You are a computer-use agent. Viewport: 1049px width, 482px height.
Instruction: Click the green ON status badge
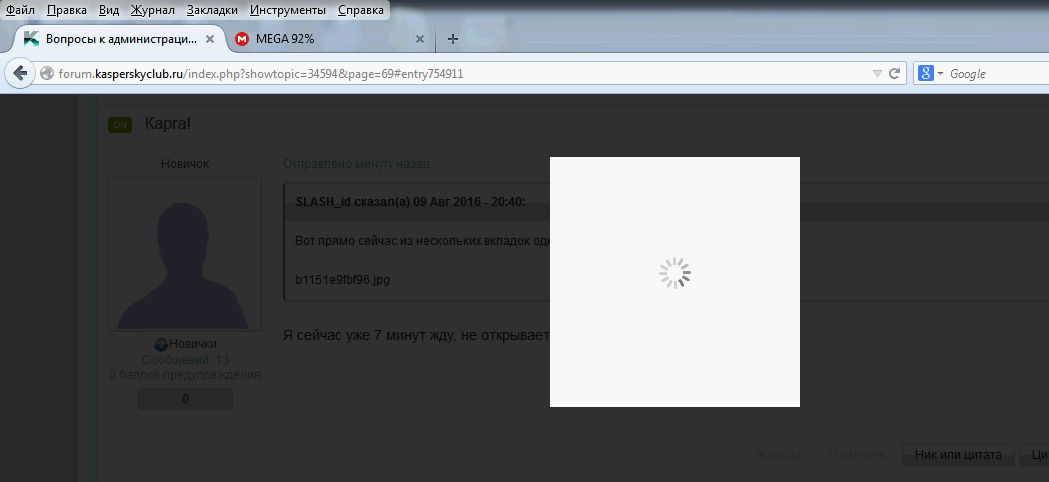click(x=120, y=125)
